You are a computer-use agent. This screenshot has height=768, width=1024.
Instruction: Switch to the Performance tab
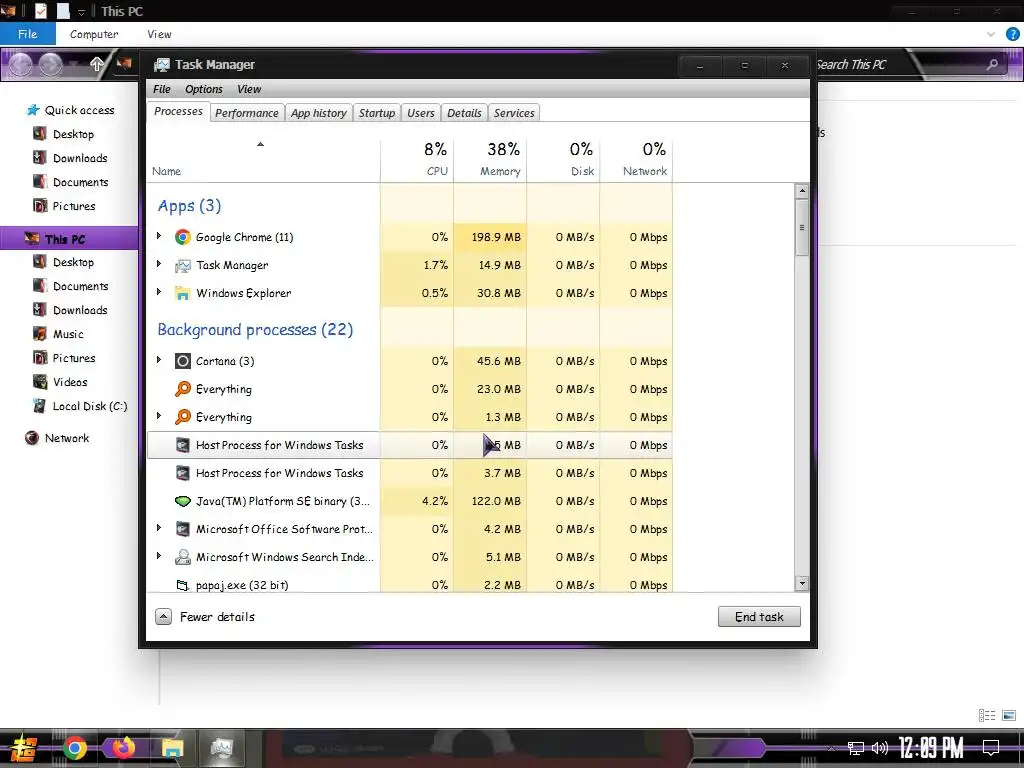247,113
